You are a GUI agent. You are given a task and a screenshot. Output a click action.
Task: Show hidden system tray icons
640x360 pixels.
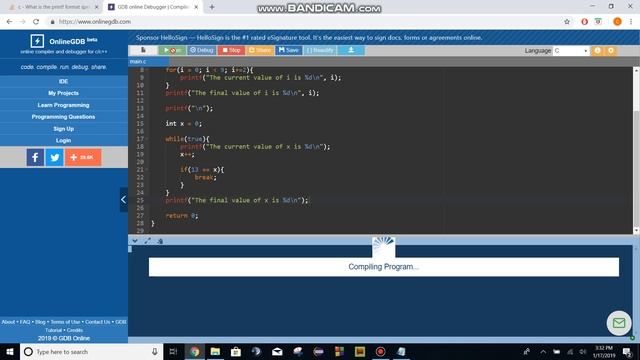(x=543, y=351)
